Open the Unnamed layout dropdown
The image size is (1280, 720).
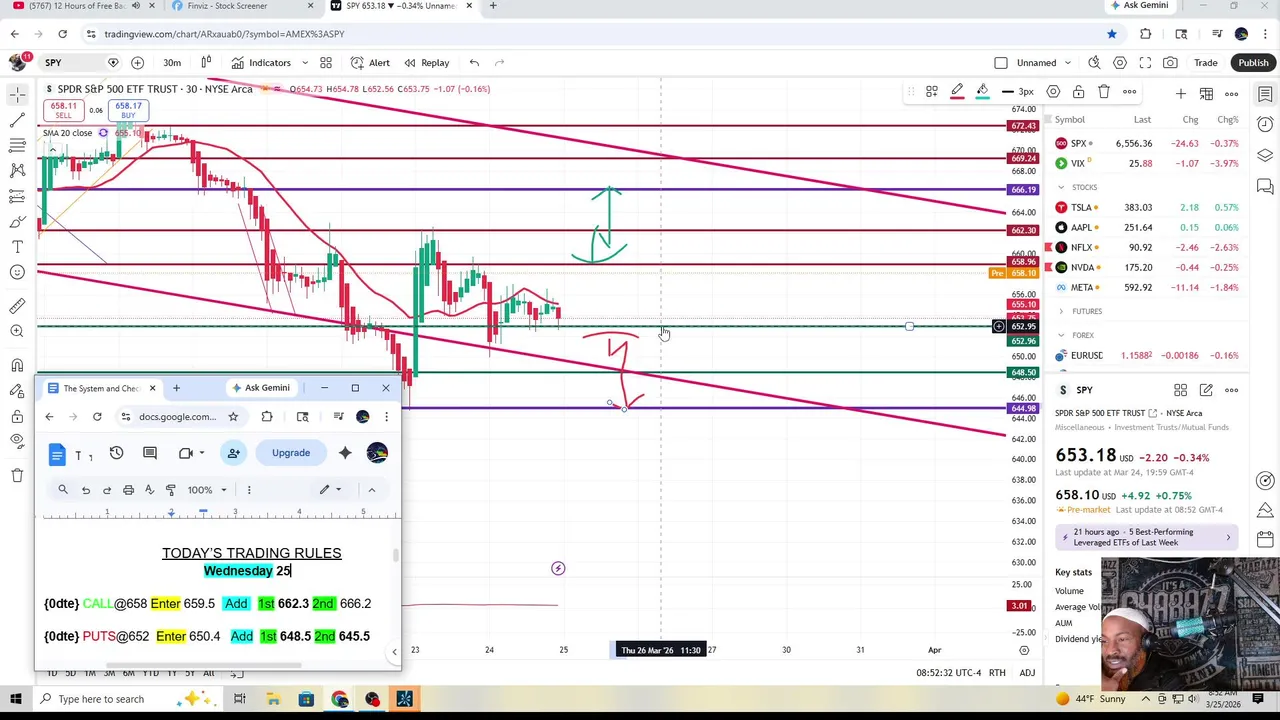click(x=1044, y=63)
